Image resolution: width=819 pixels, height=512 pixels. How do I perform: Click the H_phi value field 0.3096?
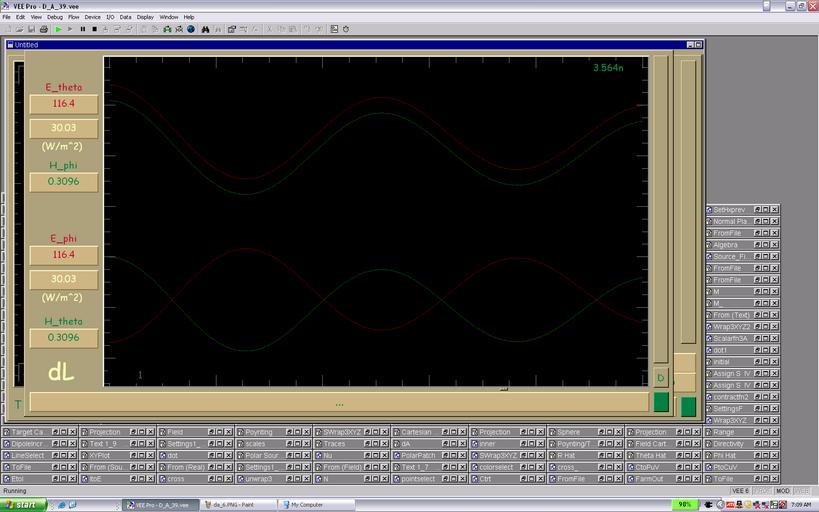64,181
